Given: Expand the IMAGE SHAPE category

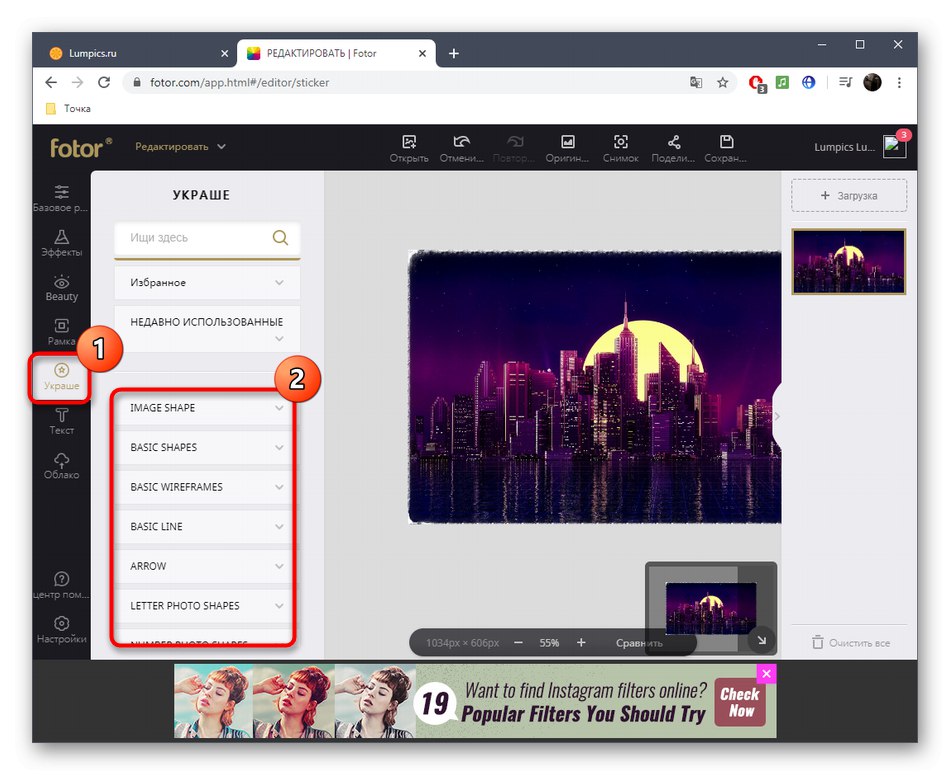Looking at the screenshot, I should (207, 408).
